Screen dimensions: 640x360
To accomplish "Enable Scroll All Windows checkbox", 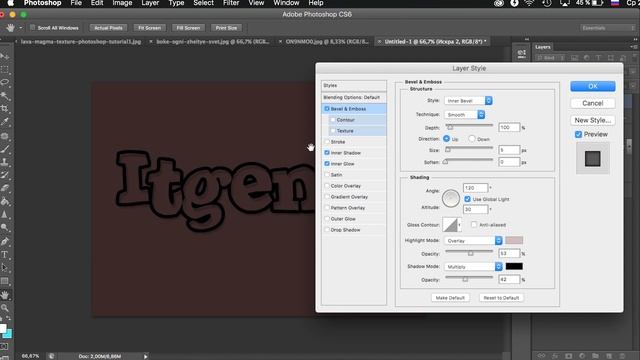I will [32, 28].
